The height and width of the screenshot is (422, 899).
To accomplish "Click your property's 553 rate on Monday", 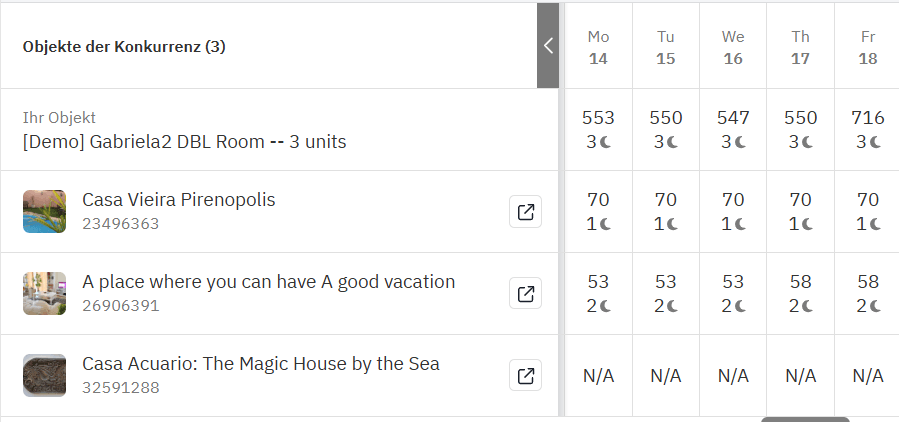I will pos(598,118).
